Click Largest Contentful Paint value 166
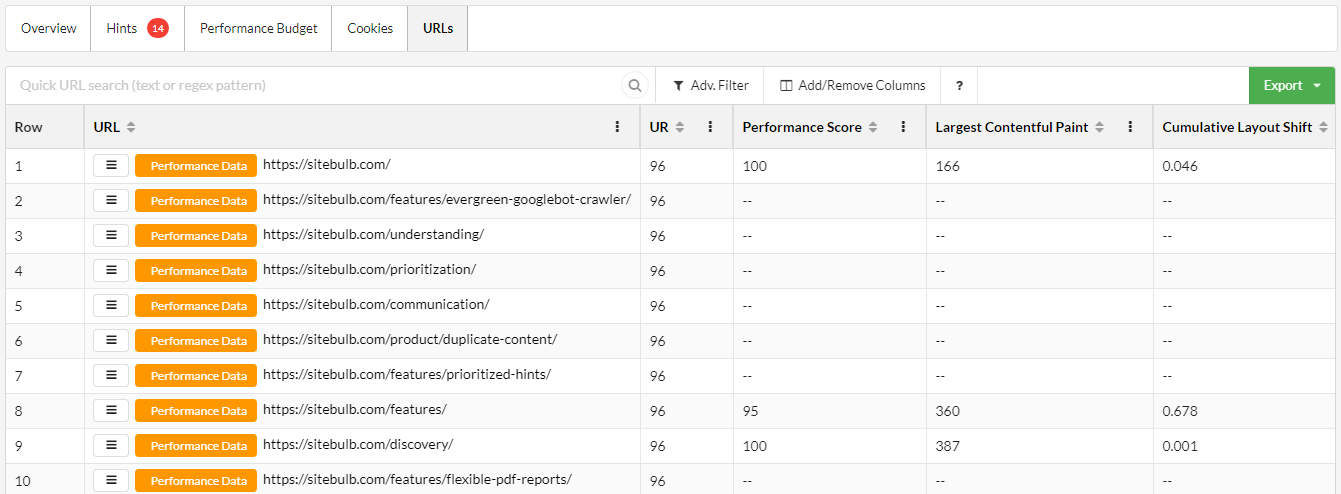Screen dimensions: 1341x494 tap(947, 166)
